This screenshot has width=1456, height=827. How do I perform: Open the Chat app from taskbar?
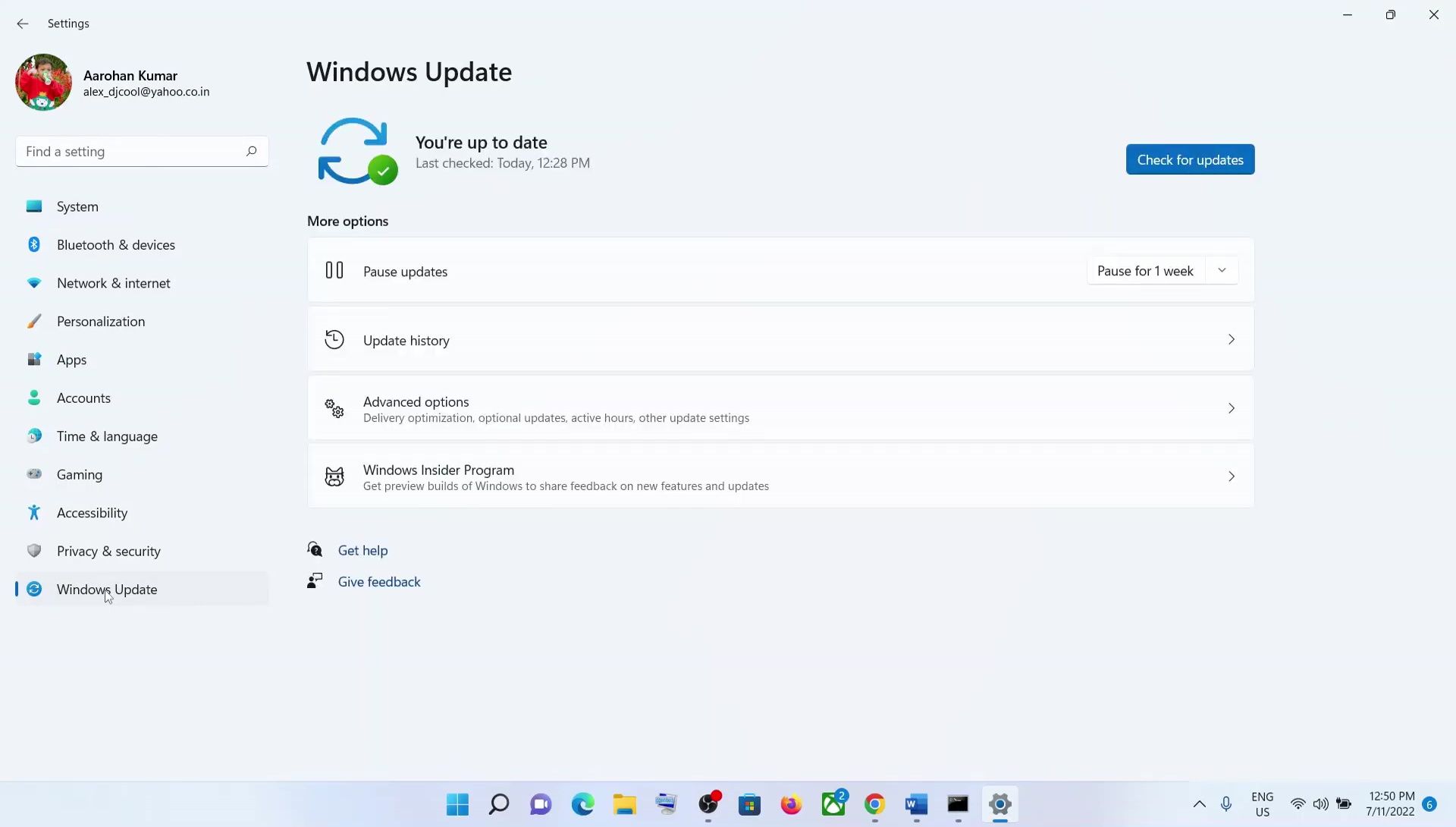pos(541,804)
